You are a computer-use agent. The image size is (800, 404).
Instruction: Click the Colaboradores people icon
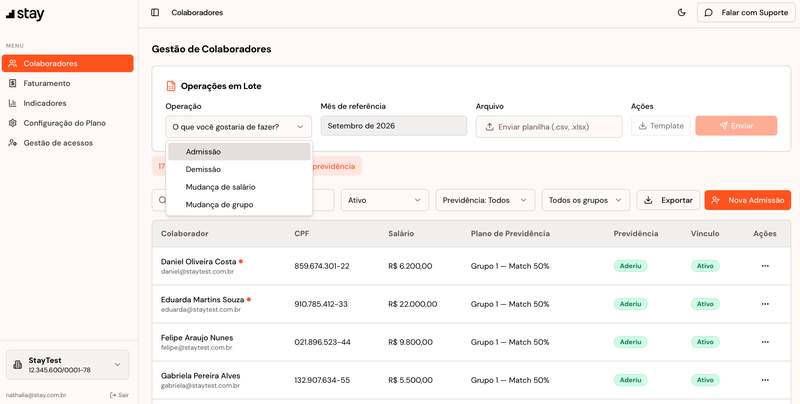[x=13, y=63]
